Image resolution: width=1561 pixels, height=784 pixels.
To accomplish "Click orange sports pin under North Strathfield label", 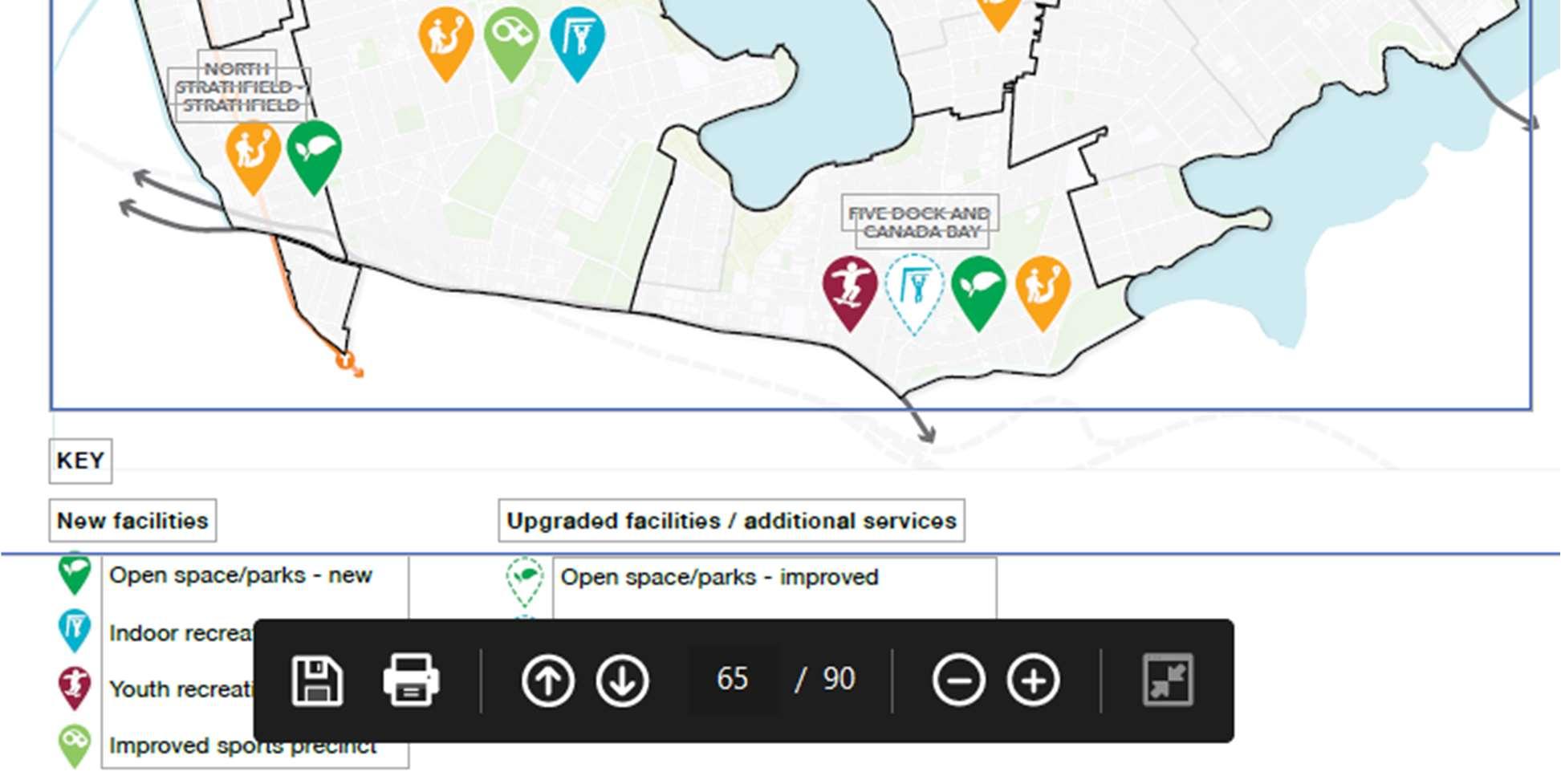I will click(x=253, y=157).
